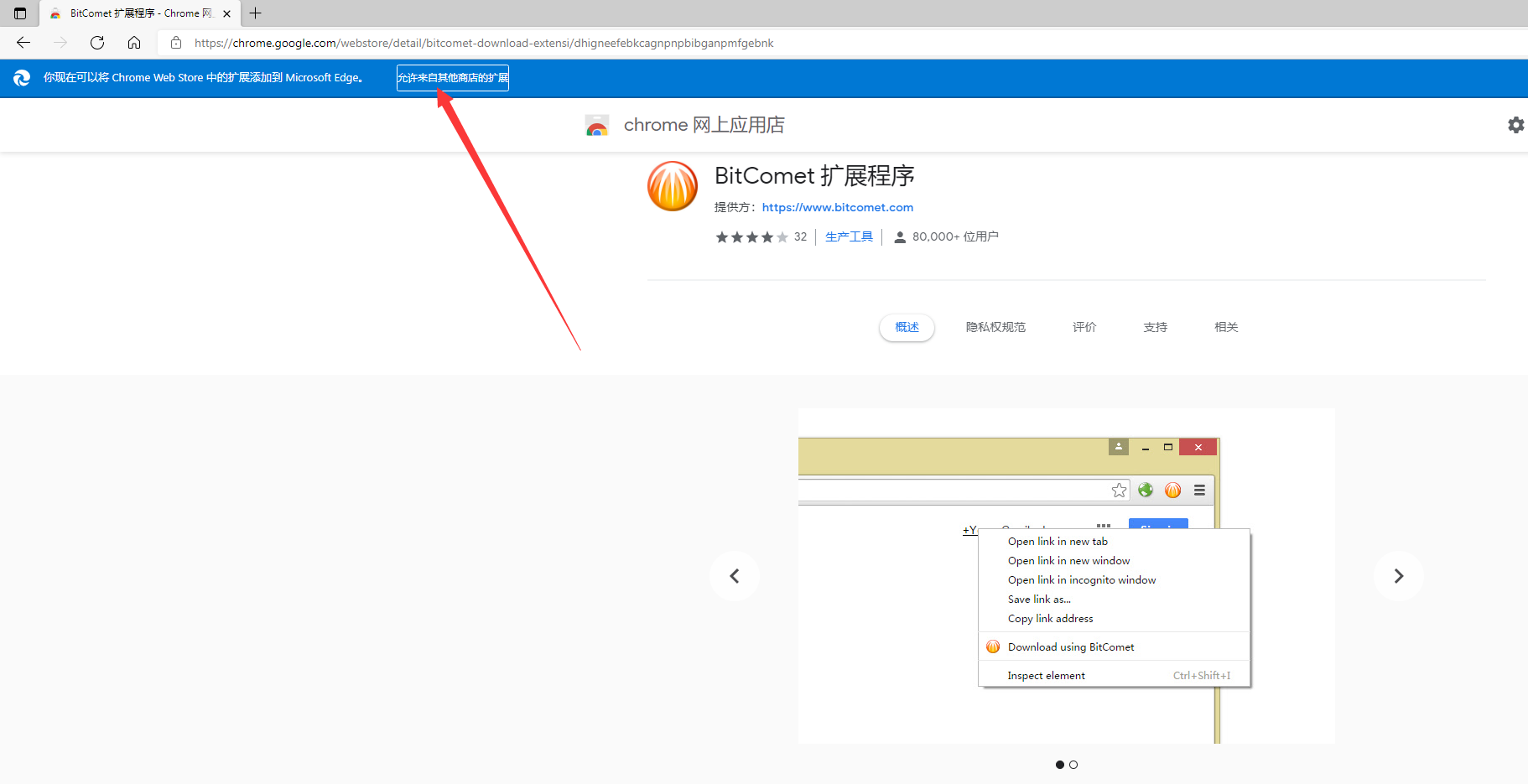Open the 支持 support tab
The image size is (1528, 784).
1155,327
